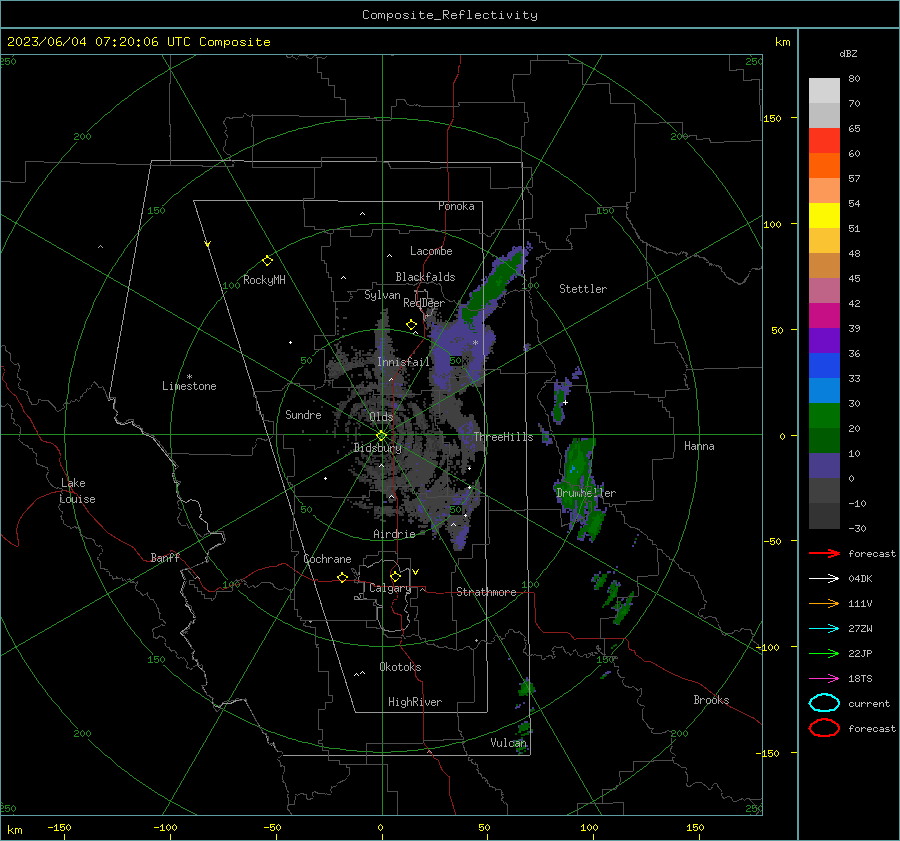Click the -30 dBZ scale value
Viewport: 900px width, 841px height.
[858, 528]
